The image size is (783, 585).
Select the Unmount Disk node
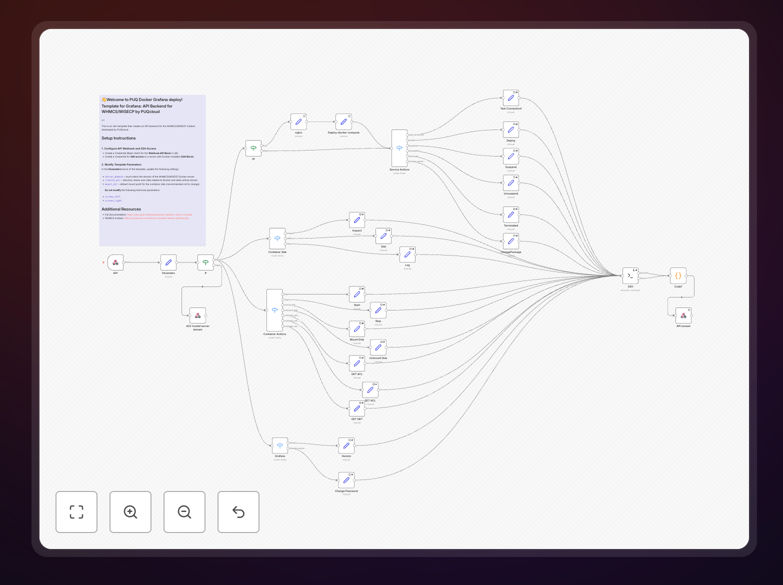(x=378, y=347)
